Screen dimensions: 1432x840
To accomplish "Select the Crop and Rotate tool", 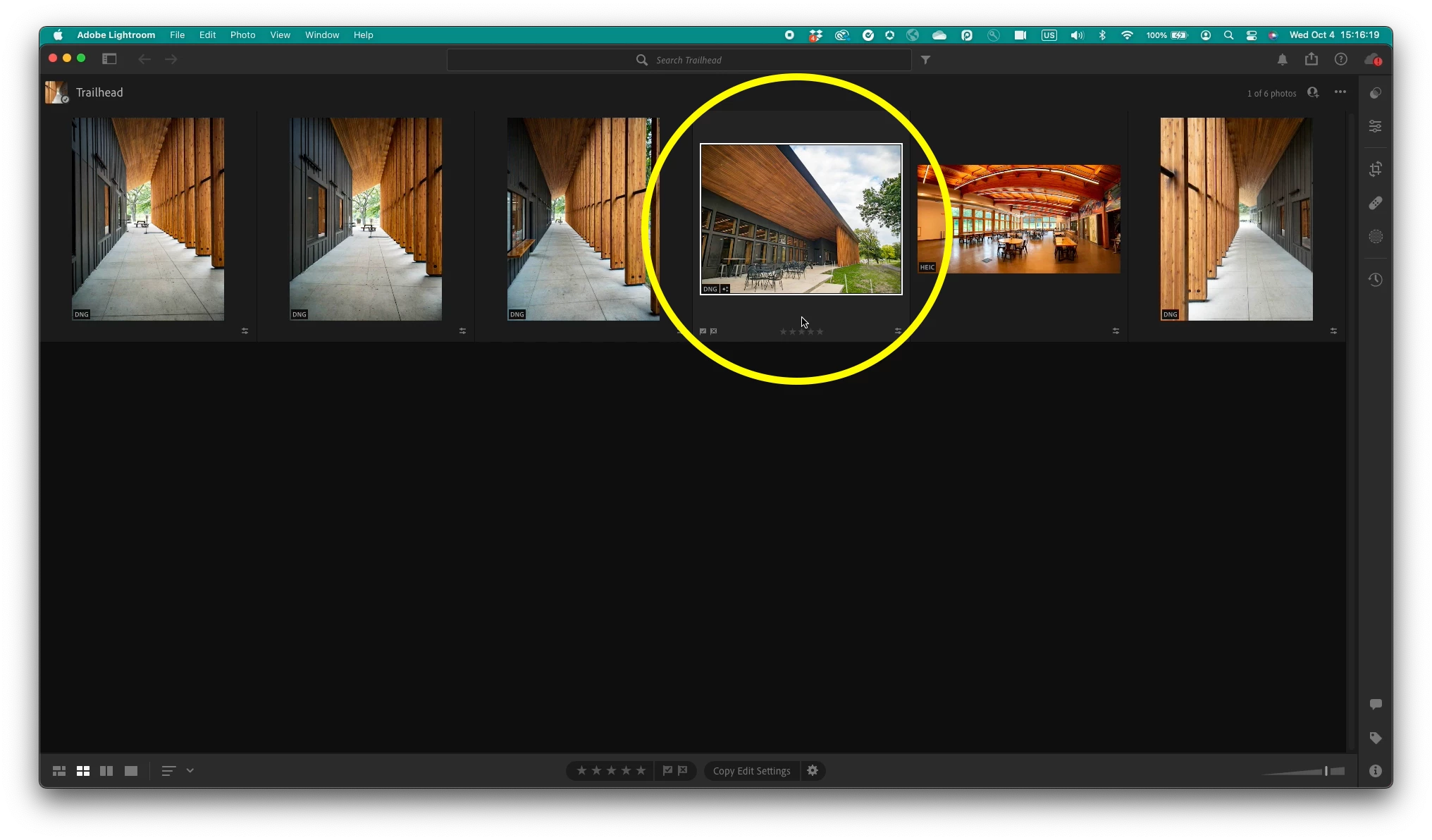I will [1375, 169].
